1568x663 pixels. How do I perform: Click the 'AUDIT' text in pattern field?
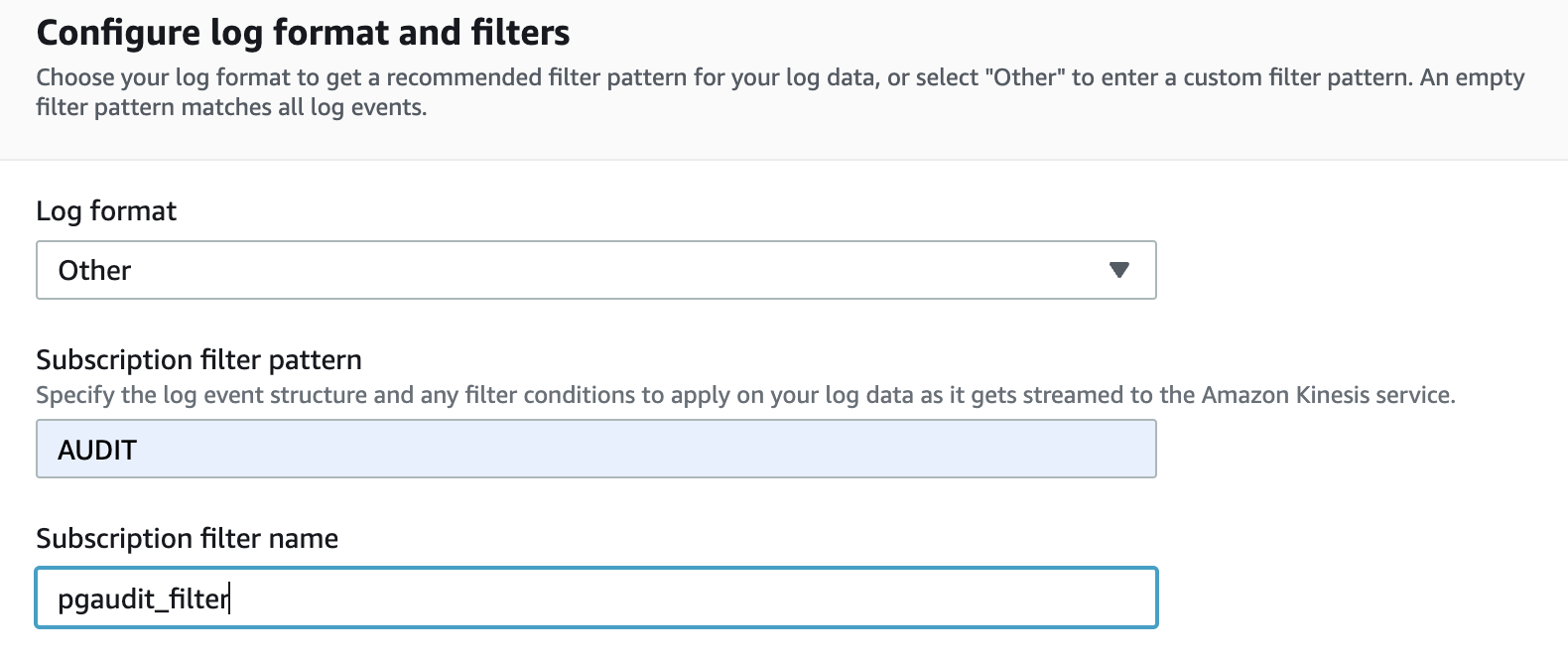point(97,450)
